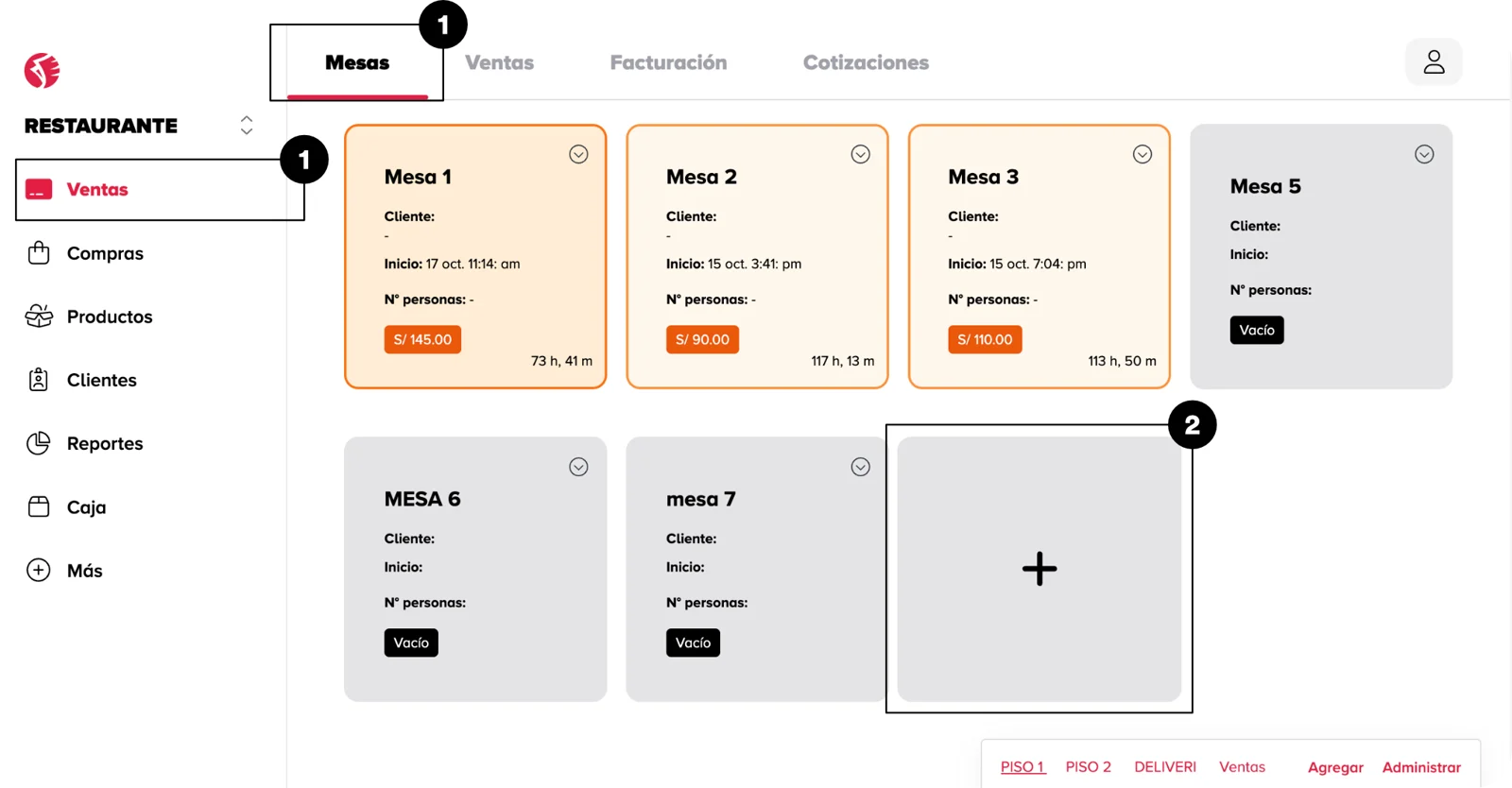Open Caja register icon
1512x788 pixels.
tap(39, 507)
